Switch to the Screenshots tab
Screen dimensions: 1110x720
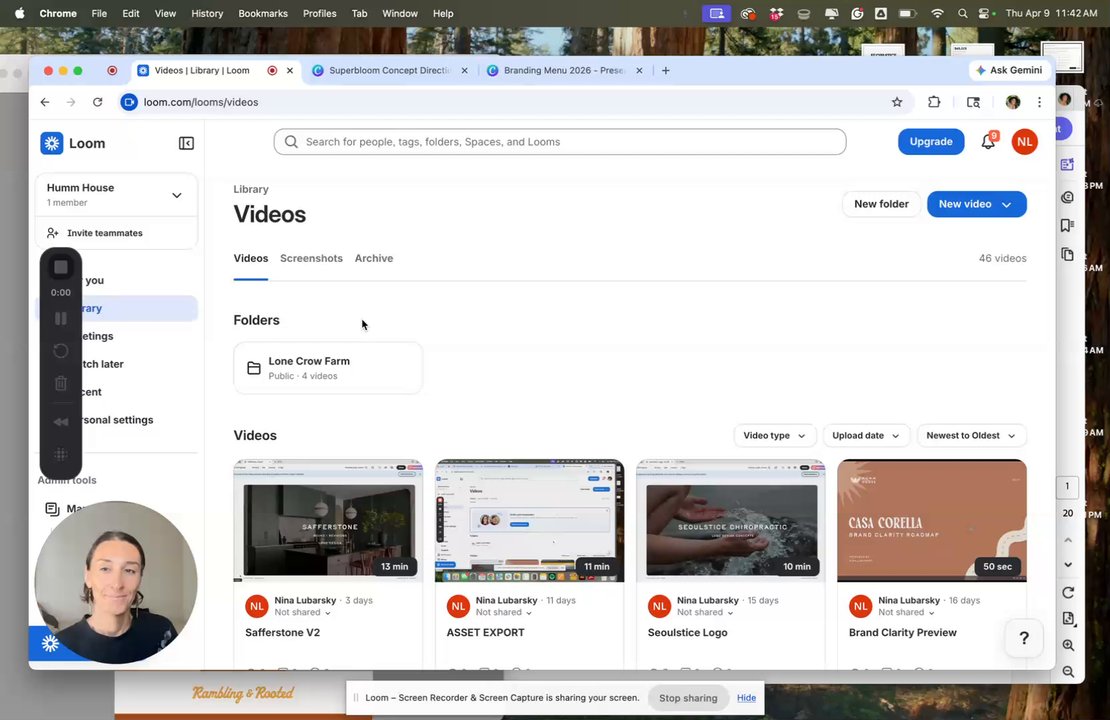tap(311, 258)
